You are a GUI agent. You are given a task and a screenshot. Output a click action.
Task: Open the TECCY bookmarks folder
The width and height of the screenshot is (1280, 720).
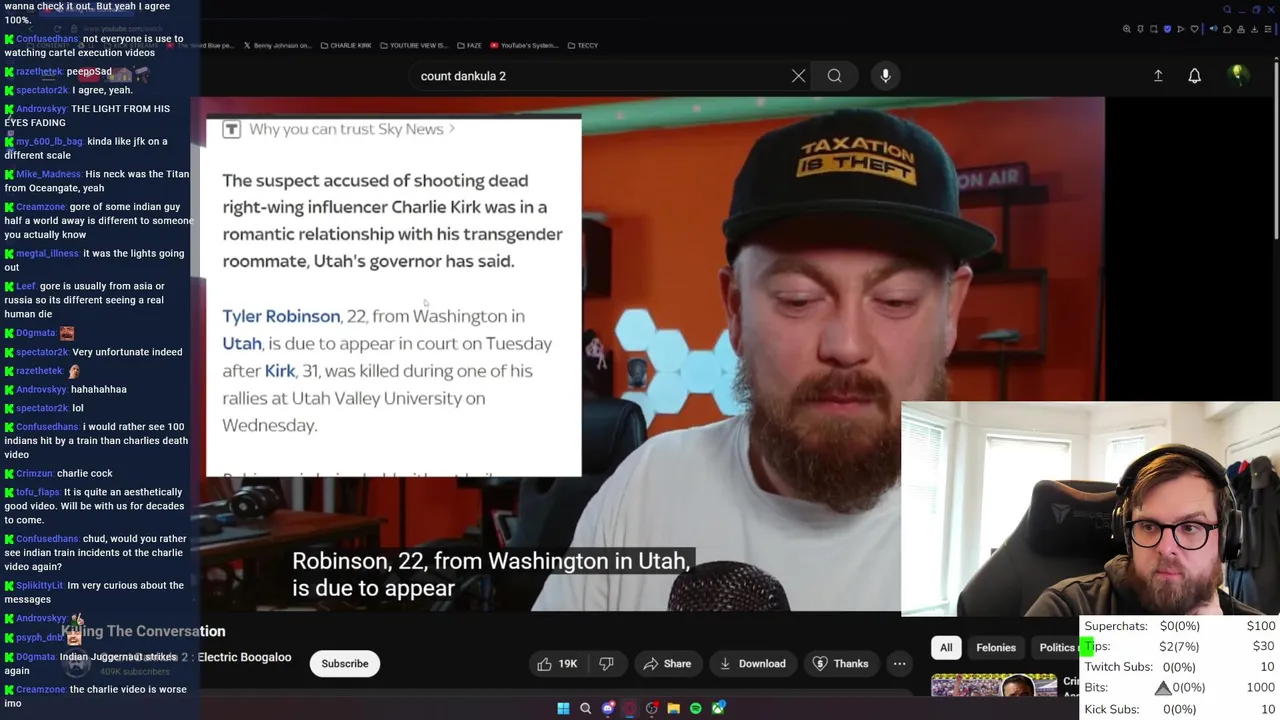coord(583,45)
